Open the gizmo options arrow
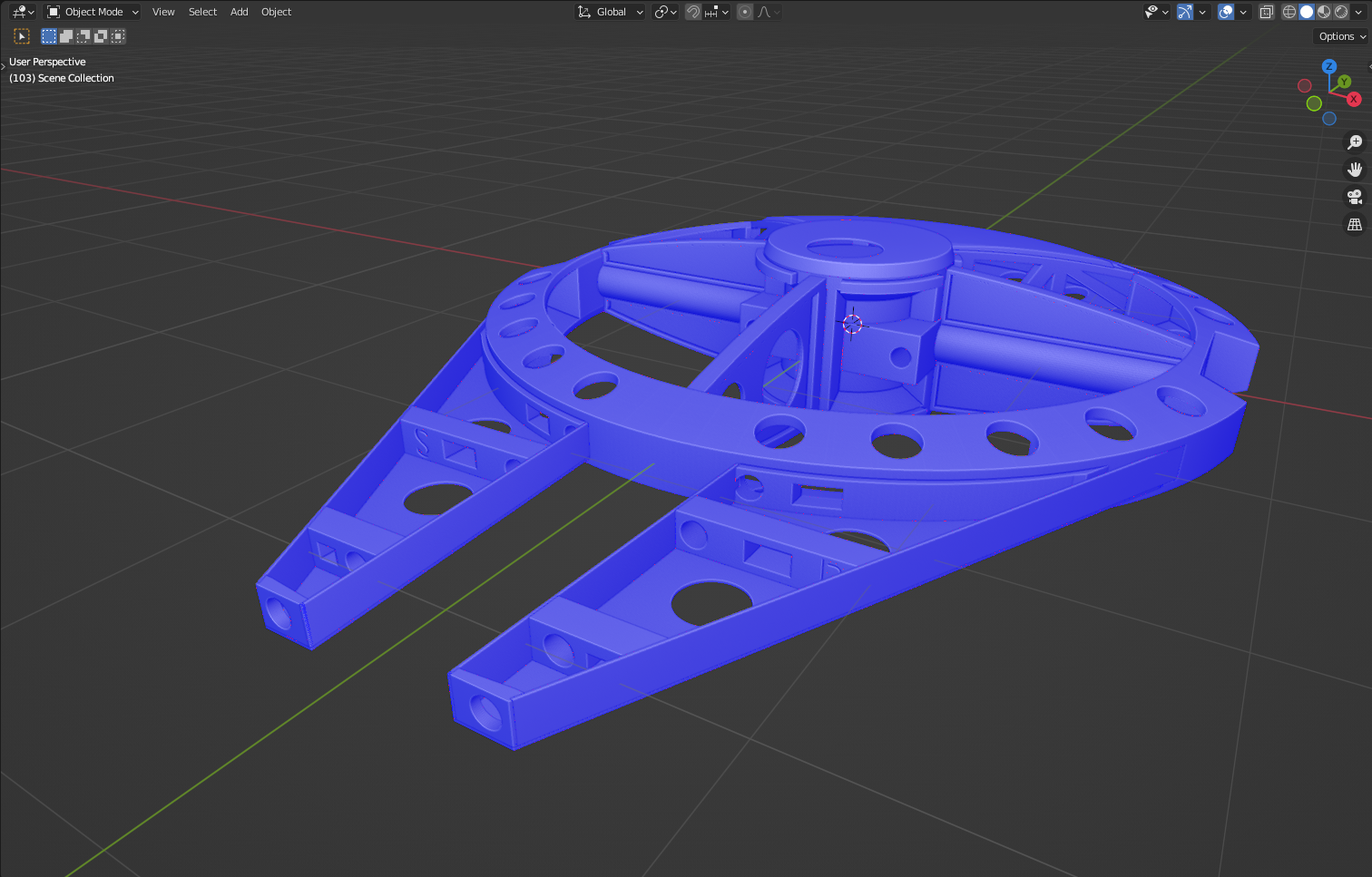The width and height of the screenshot is (1372, 877). tap(1202, 12)
